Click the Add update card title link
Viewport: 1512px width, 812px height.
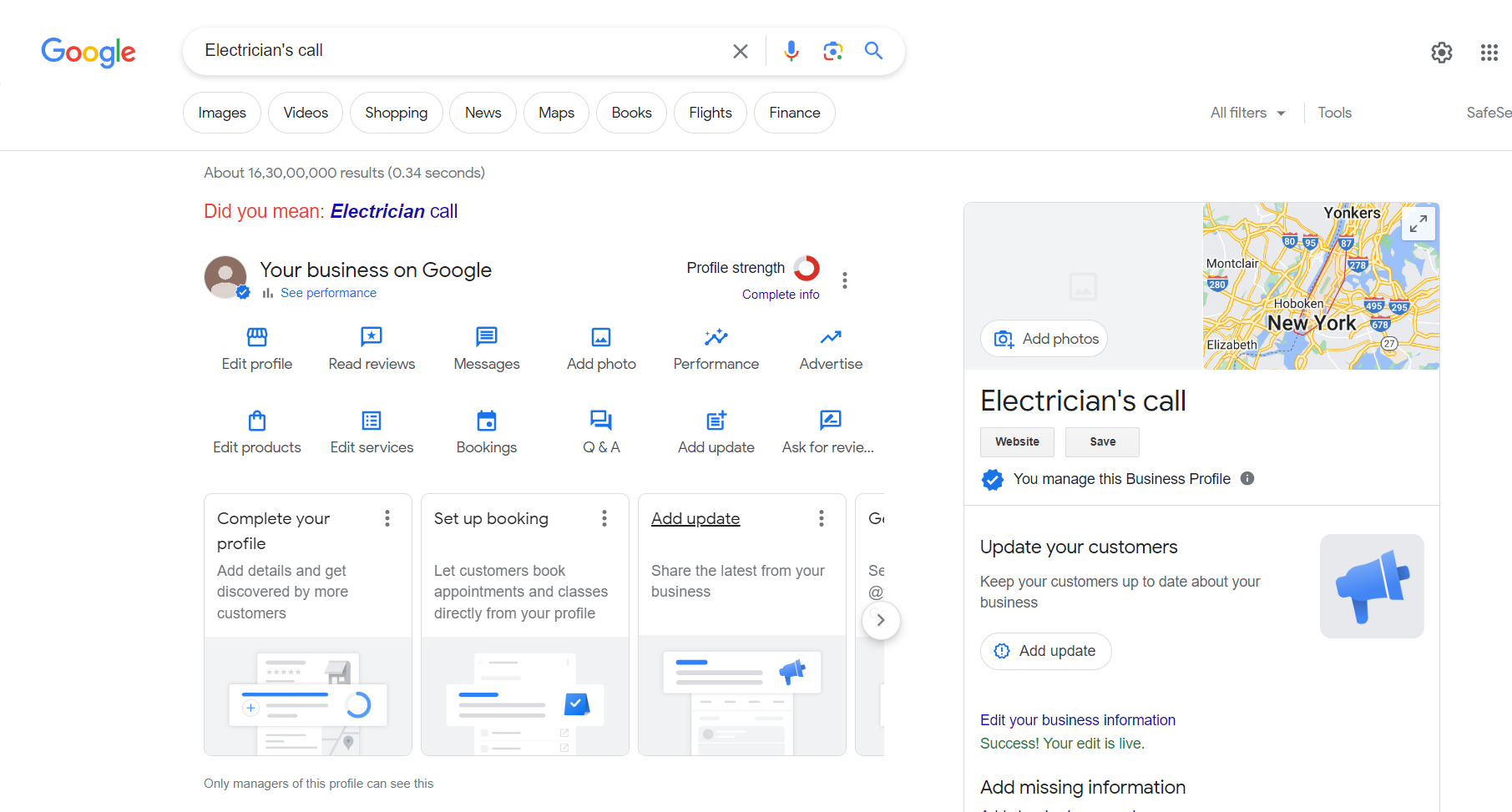(695, 518)
